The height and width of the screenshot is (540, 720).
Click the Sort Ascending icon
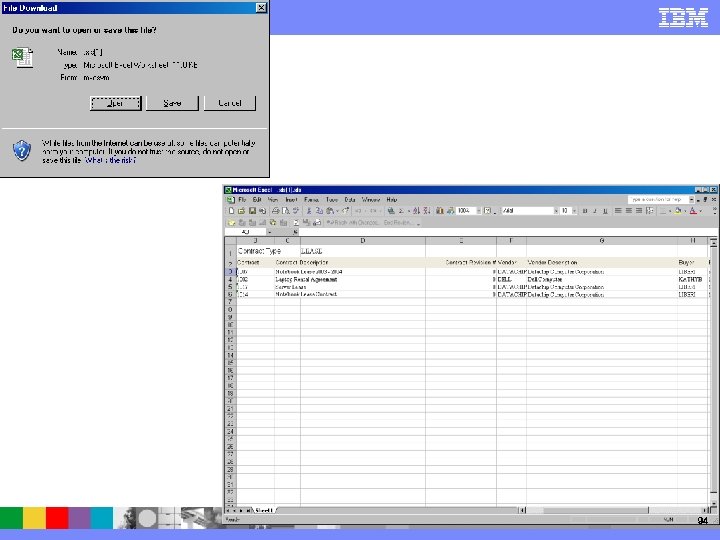click(x=416, y=211)
